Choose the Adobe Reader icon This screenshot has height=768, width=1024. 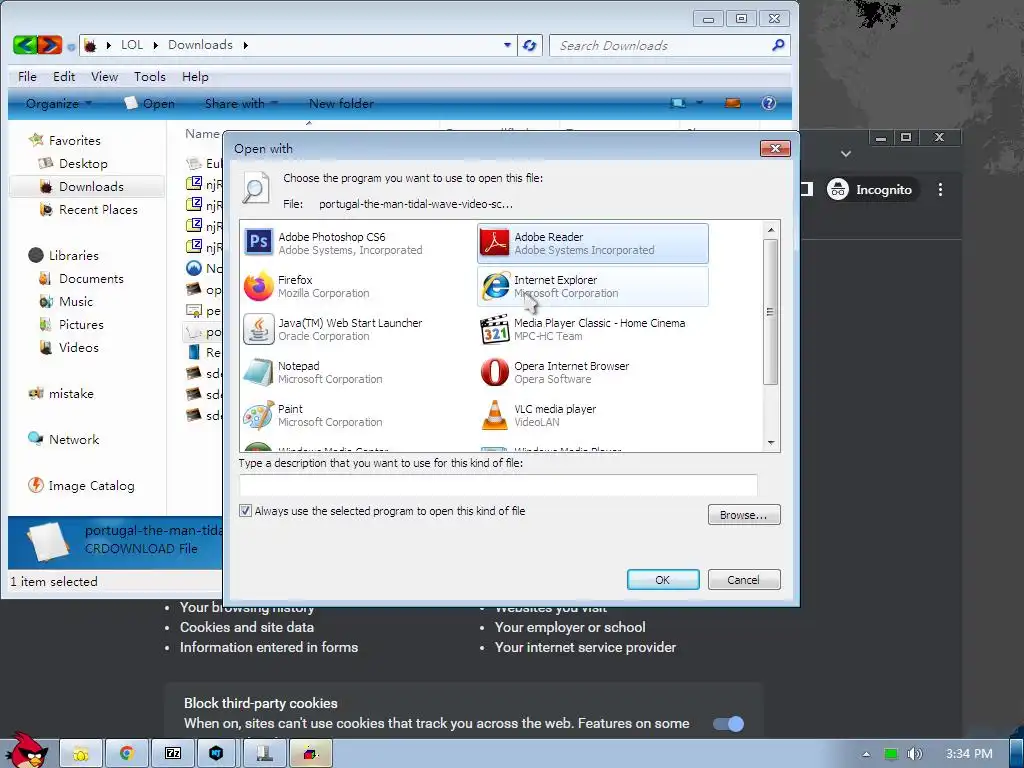pyautogui.click(x=495, y=243)
